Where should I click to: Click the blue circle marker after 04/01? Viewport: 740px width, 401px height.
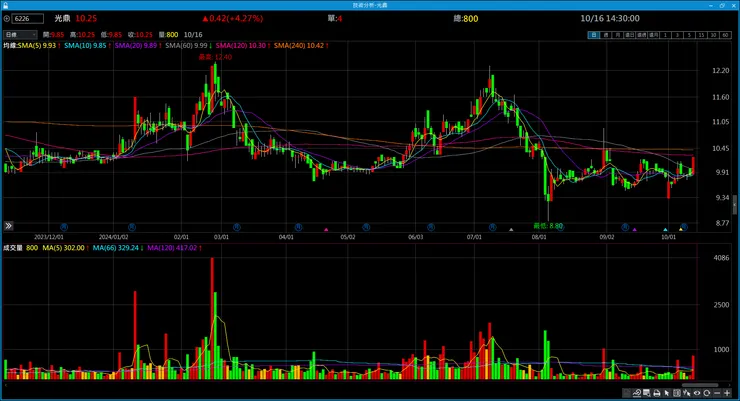(x=299, y=227)
